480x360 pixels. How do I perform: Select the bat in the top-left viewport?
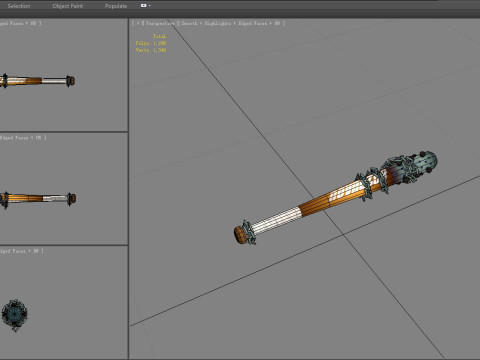pos(37,81)
